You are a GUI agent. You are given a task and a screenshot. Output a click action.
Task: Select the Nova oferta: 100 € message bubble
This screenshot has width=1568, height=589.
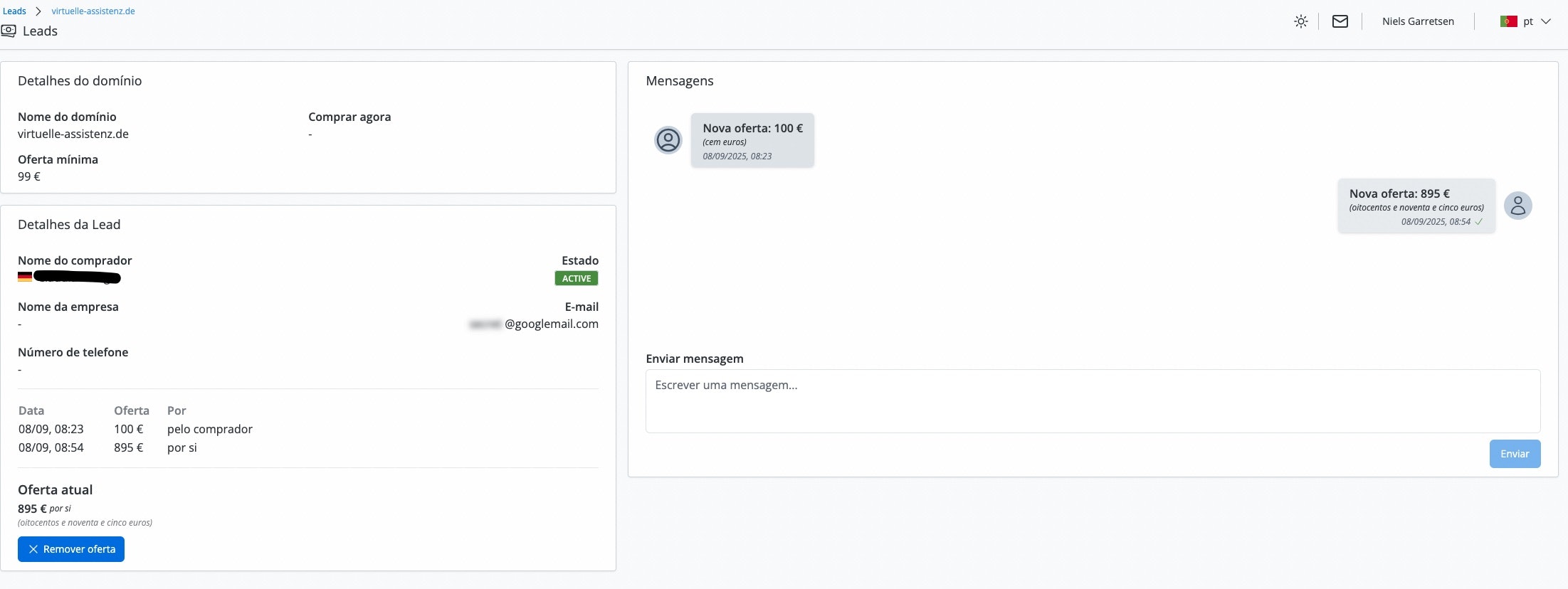click(752, 140)
